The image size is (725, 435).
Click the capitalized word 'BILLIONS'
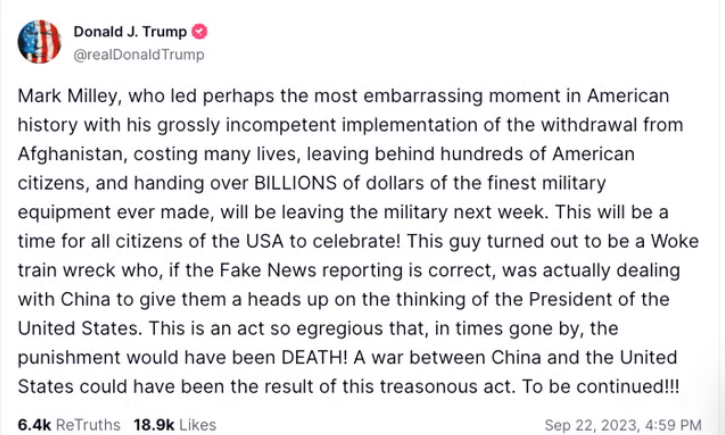pyautogui.click(x=295, y=183)
